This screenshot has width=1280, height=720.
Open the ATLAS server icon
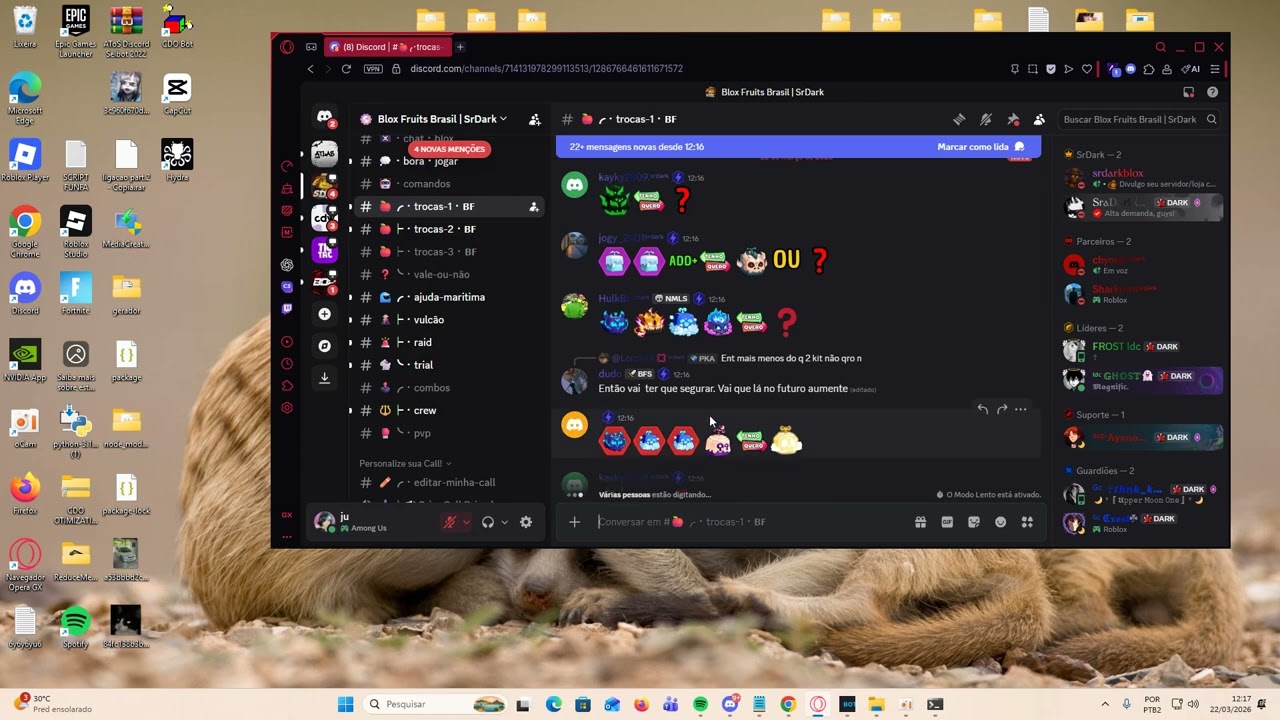click(x=324, y=153)
